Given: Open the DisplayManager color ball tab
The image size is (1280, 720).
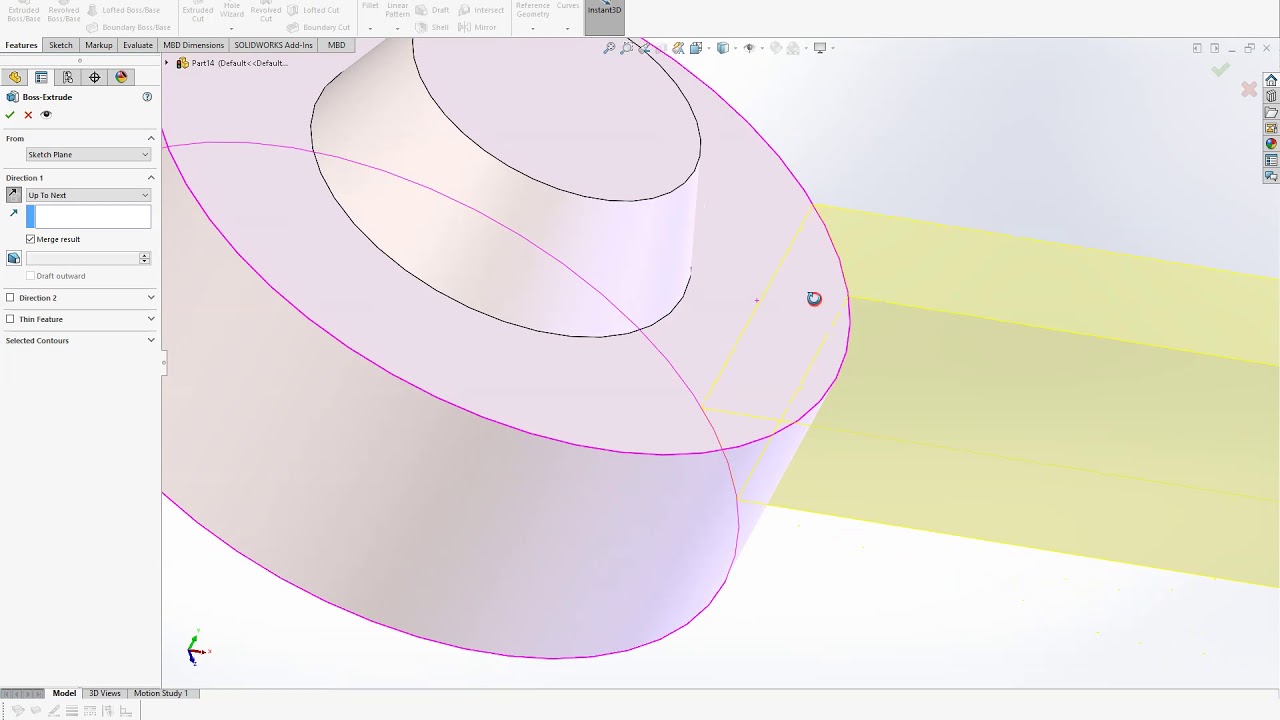Looking at the screenshot, I should click(x=122, y=77).
